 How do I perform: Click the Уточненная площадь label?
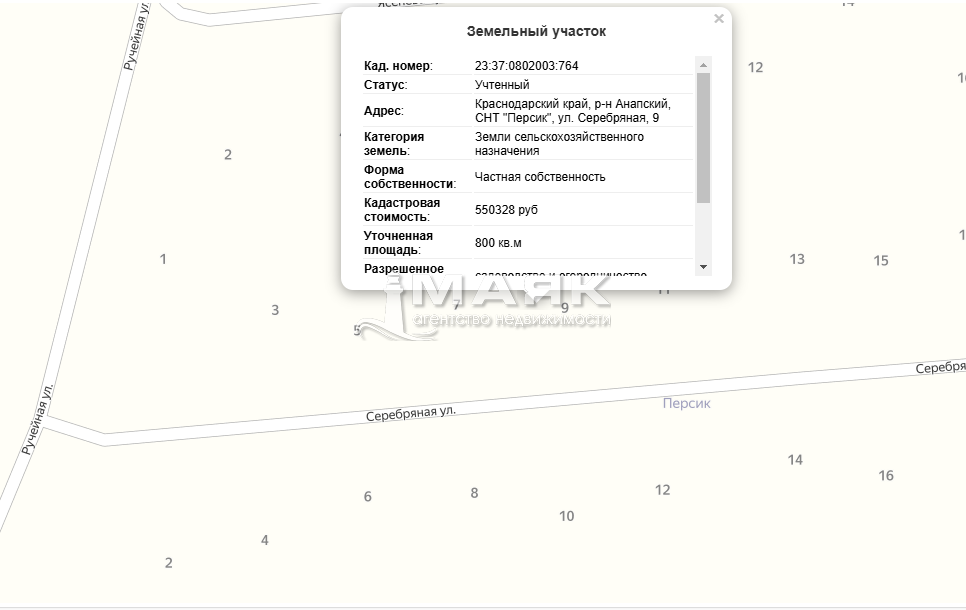398,243
